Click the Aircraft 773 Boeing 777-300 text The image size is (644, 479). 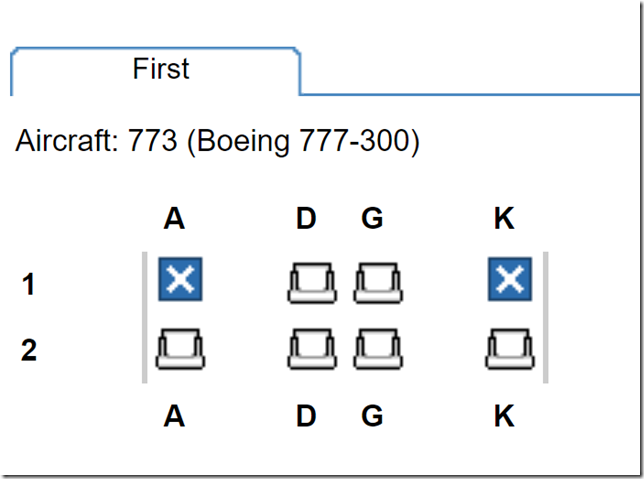click(217, 142)
